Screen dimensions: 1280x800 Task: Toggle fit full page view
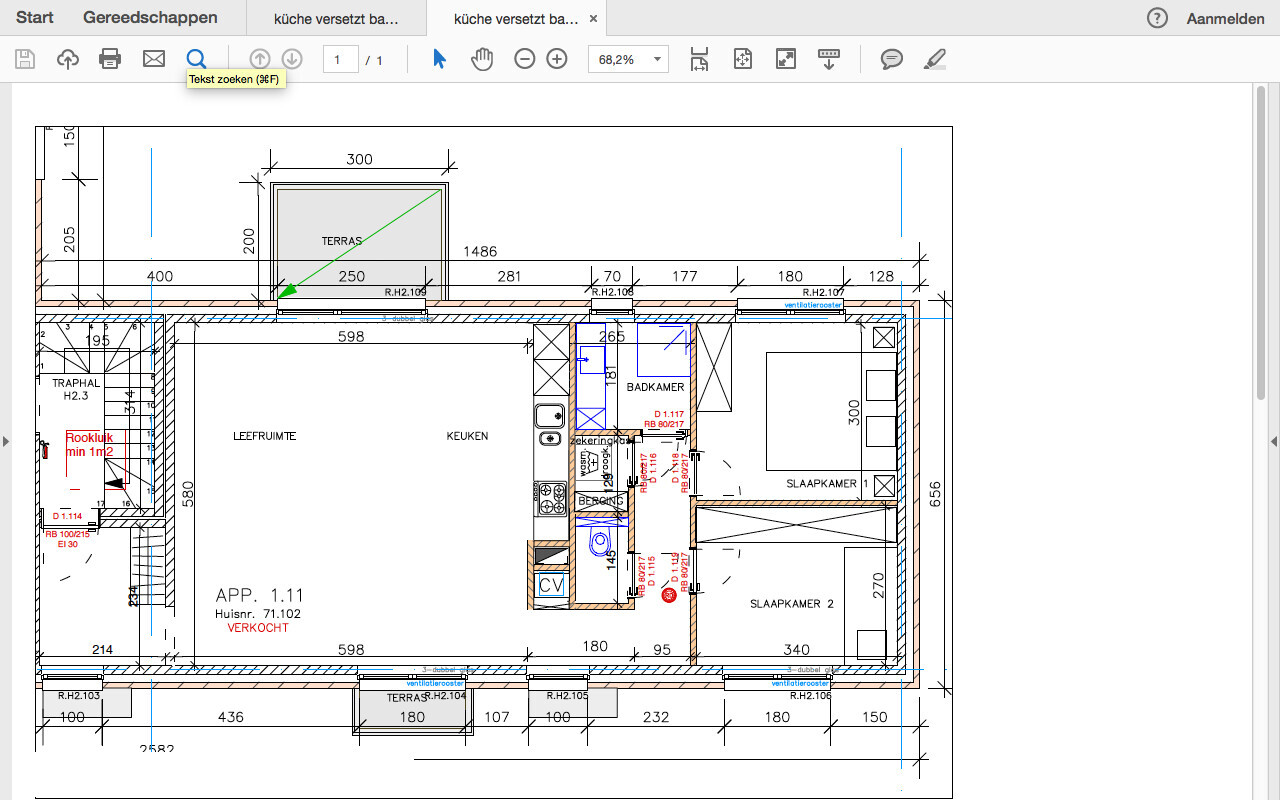click(742, 59)
